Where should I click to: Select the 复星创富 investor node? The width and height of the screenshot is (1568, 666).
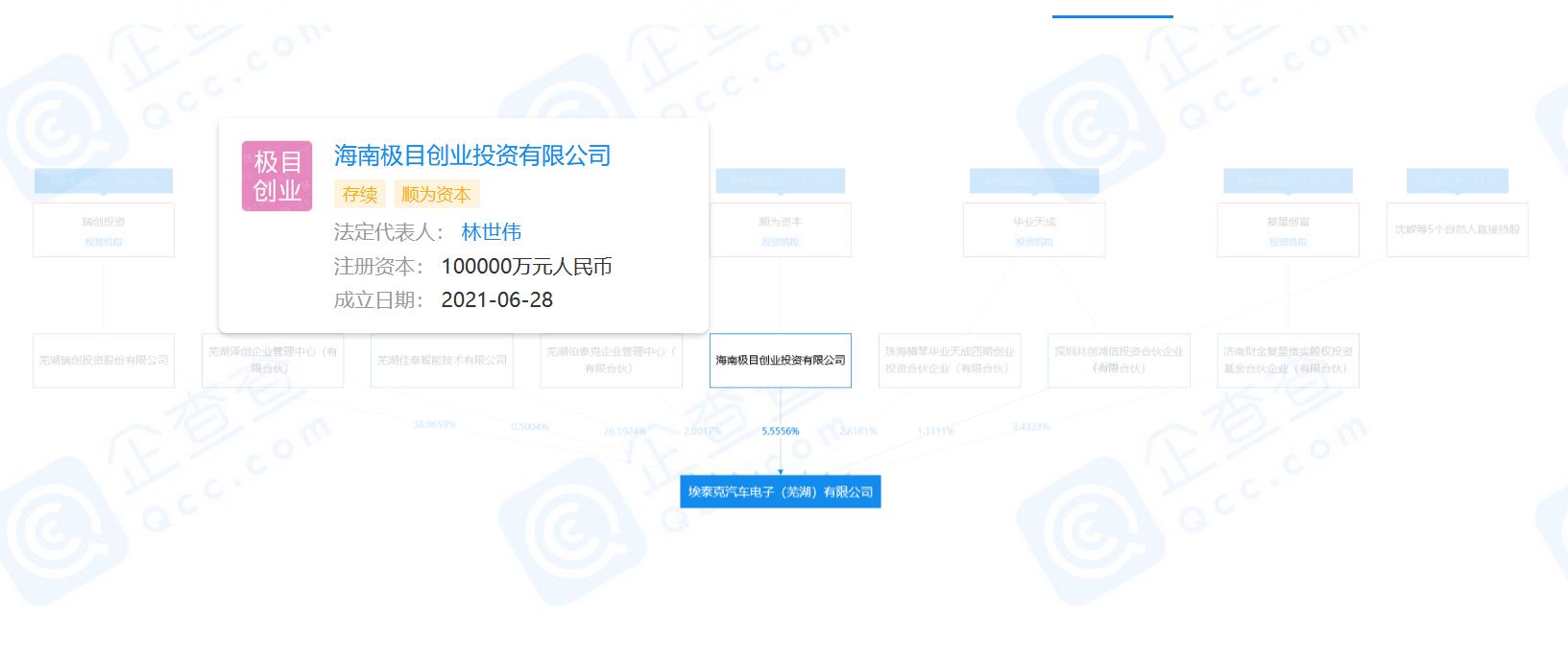click(x=1289, y=229)
